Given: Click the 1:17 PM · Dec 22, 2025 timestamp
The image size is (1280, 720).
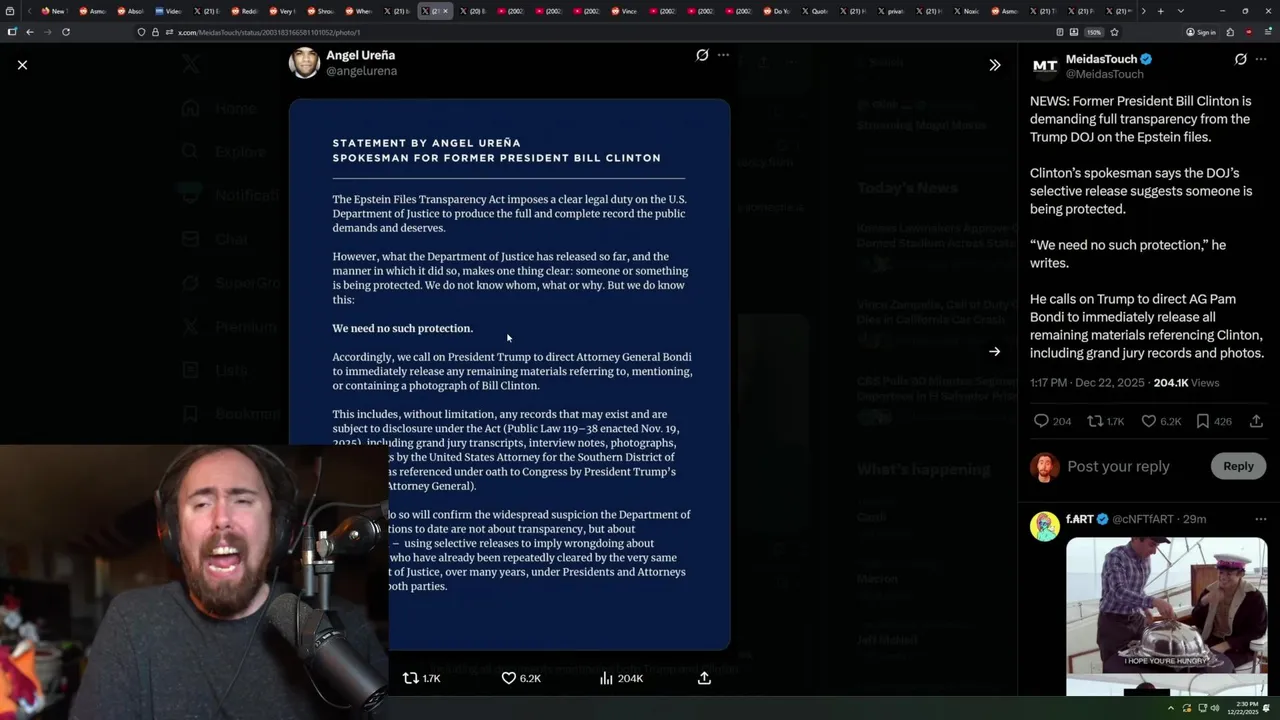Looking at the screenshot, I should point(1087,383).
